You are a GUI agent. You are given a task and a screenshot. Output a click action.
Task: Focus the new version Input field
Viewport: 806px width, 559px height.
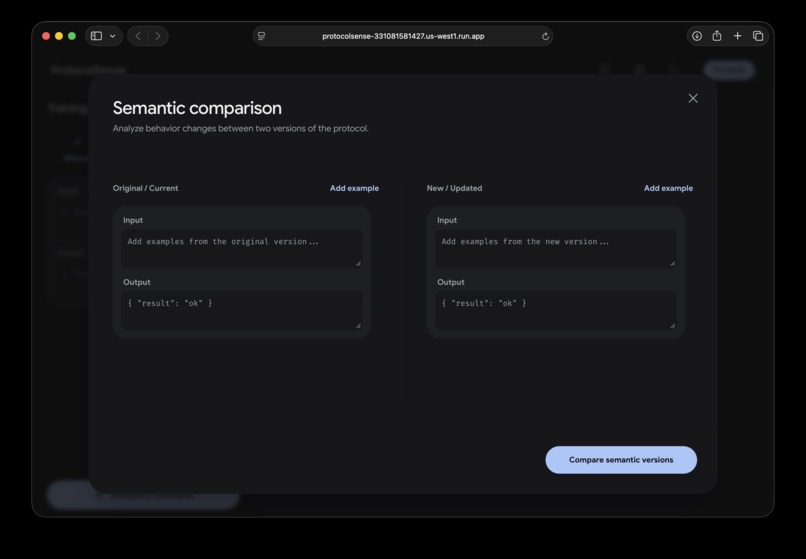coord(556,248)
